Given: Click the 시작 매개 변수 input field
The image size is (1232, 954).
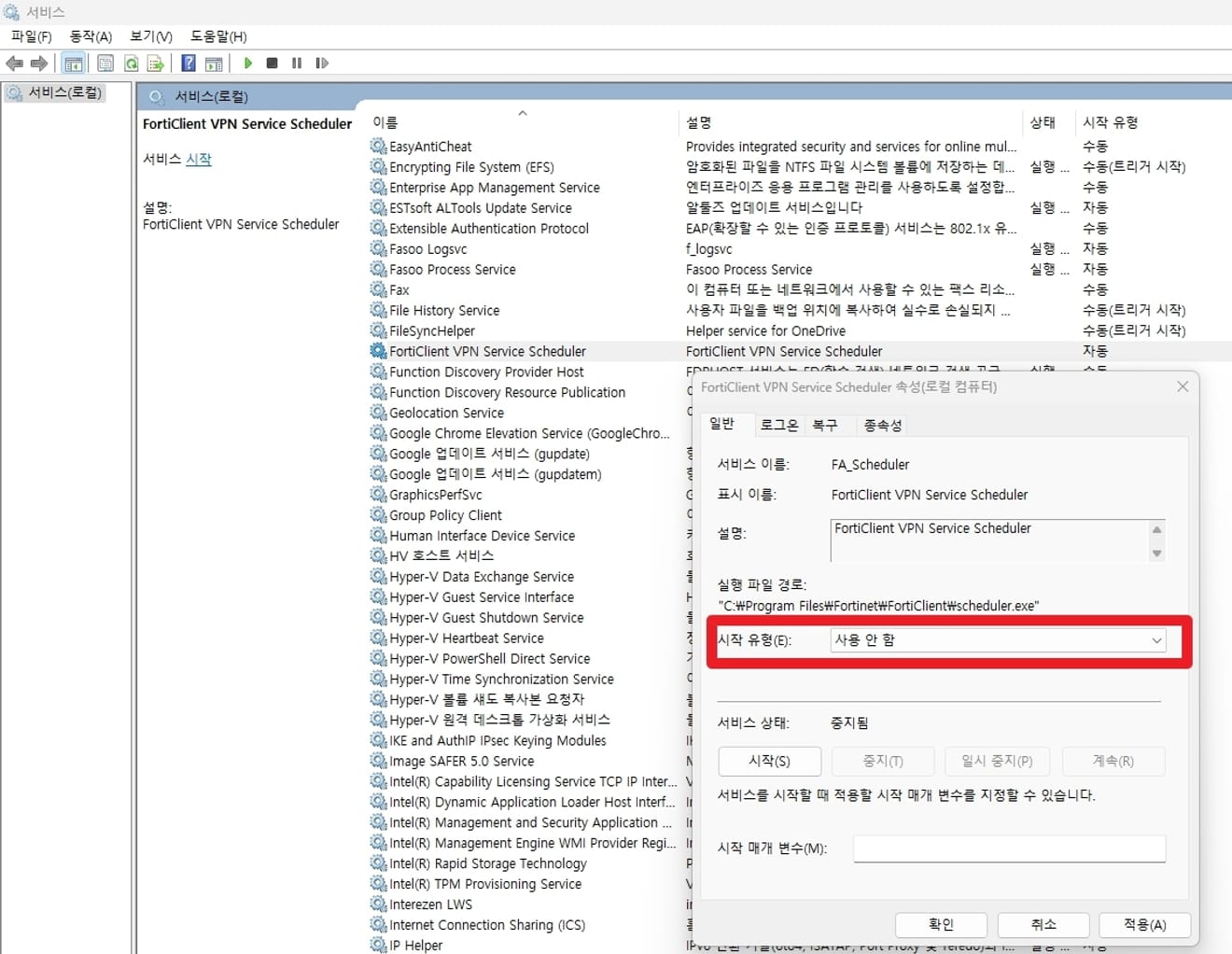Looking at the screenshot, I should [1009, 849].
